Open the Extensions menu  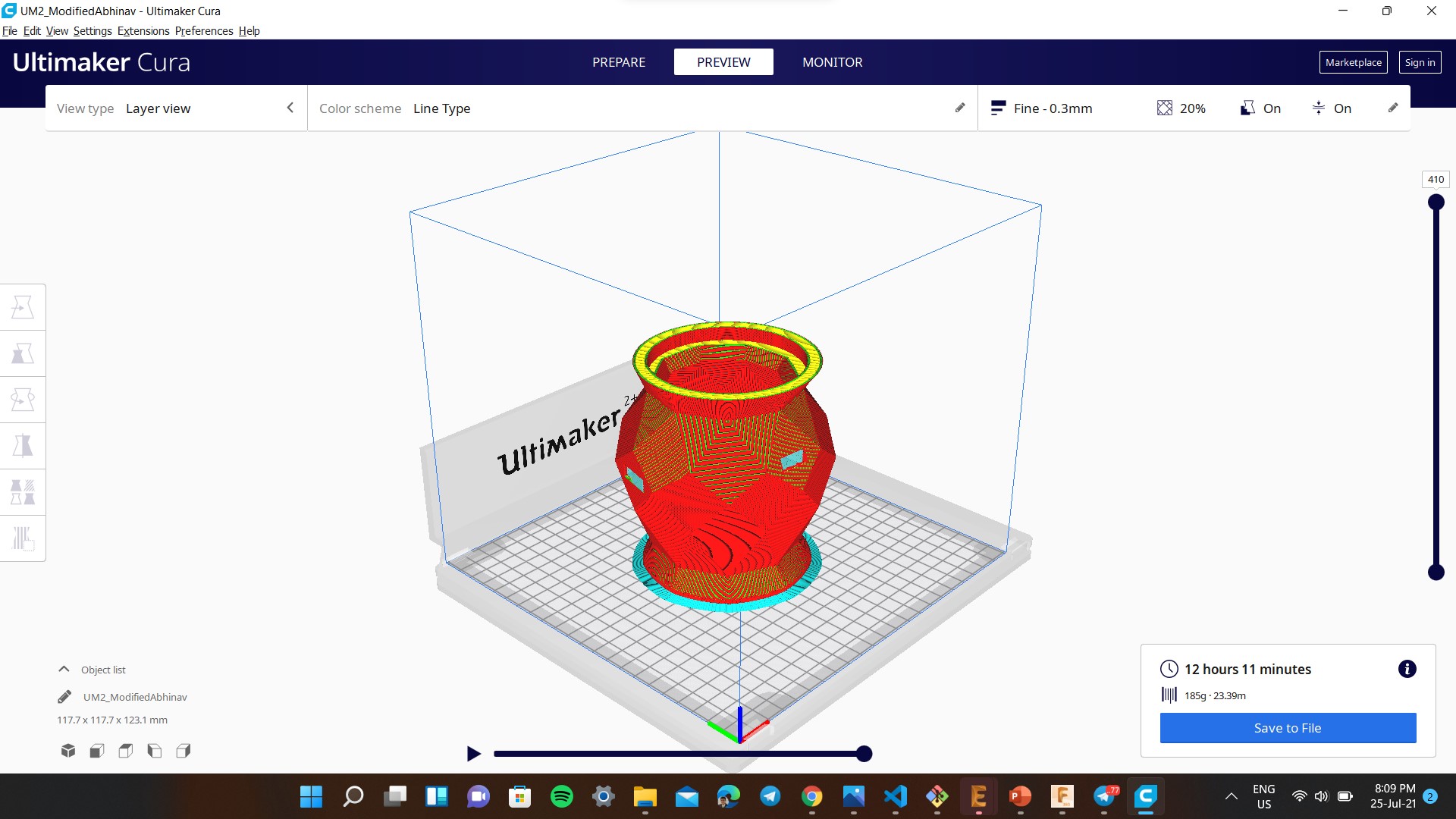143,31
